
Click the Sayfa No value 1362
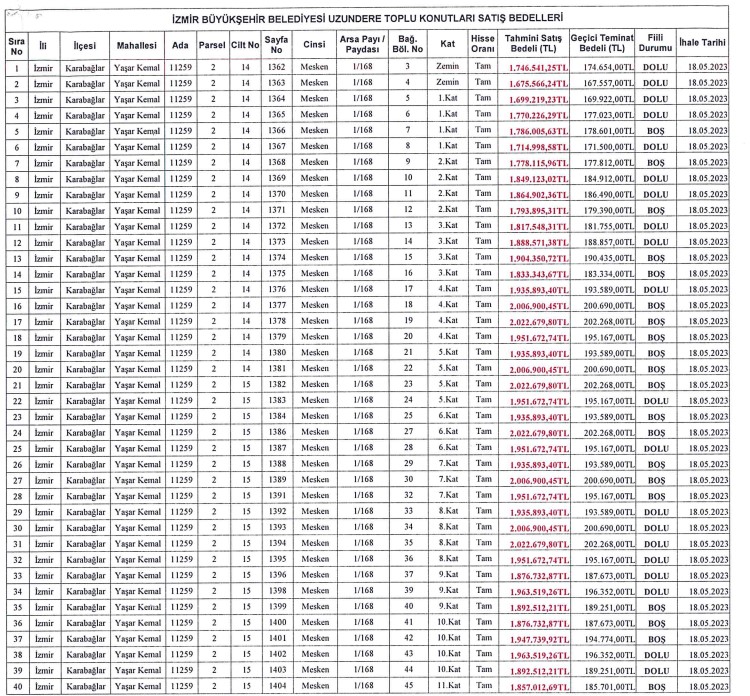276,67
